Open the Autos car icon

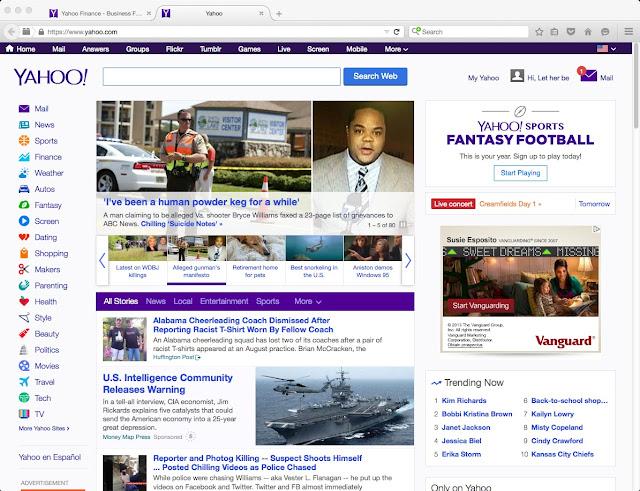(24, 189)
